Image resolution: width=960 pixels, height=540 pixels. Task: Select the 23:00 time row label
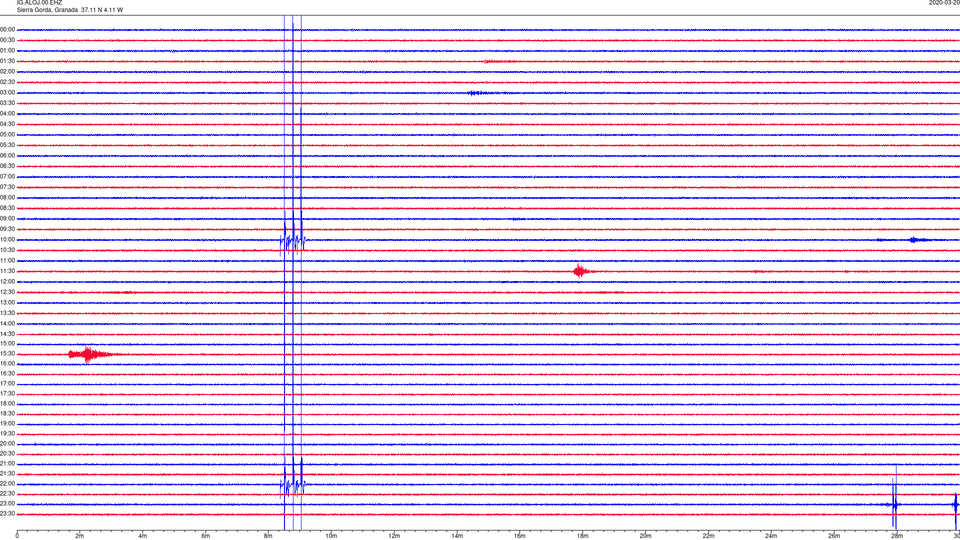[7, 504]
